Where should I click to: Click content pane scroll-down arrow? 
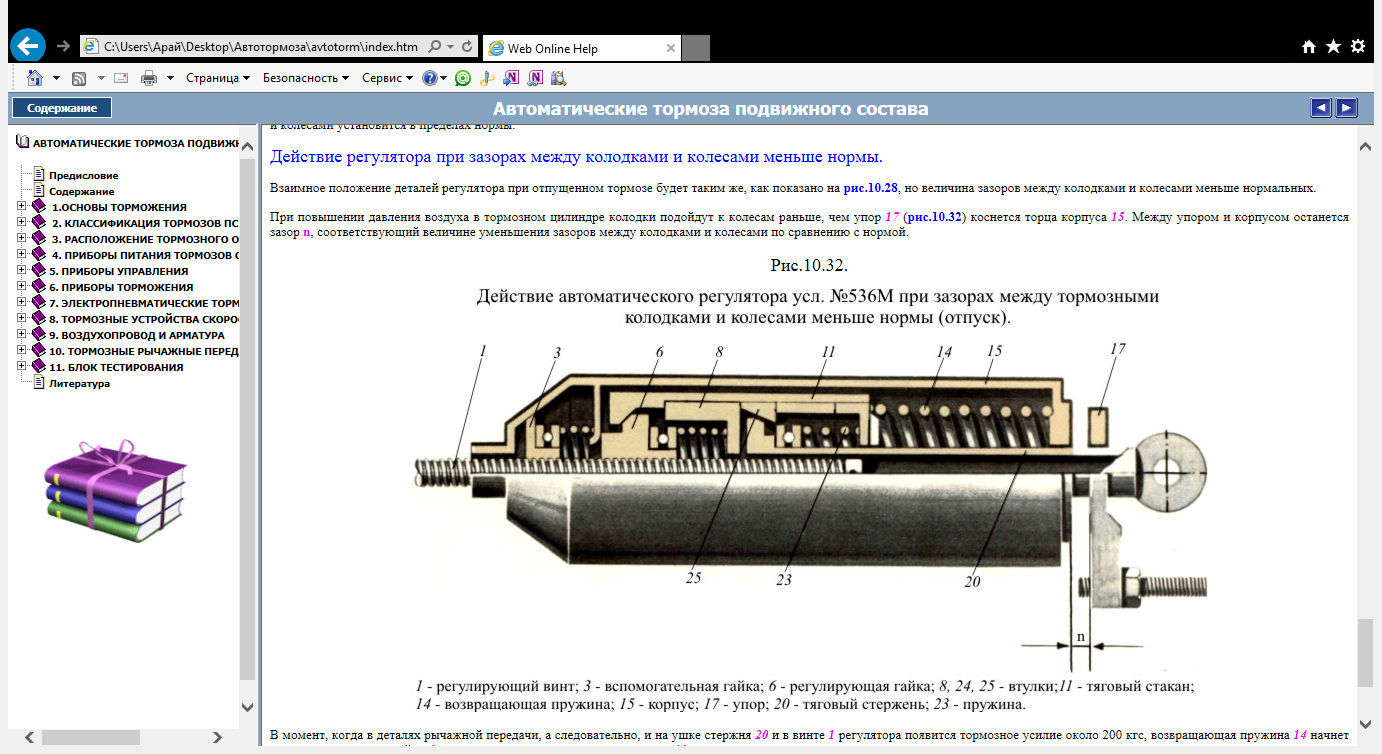(1365, 722)
